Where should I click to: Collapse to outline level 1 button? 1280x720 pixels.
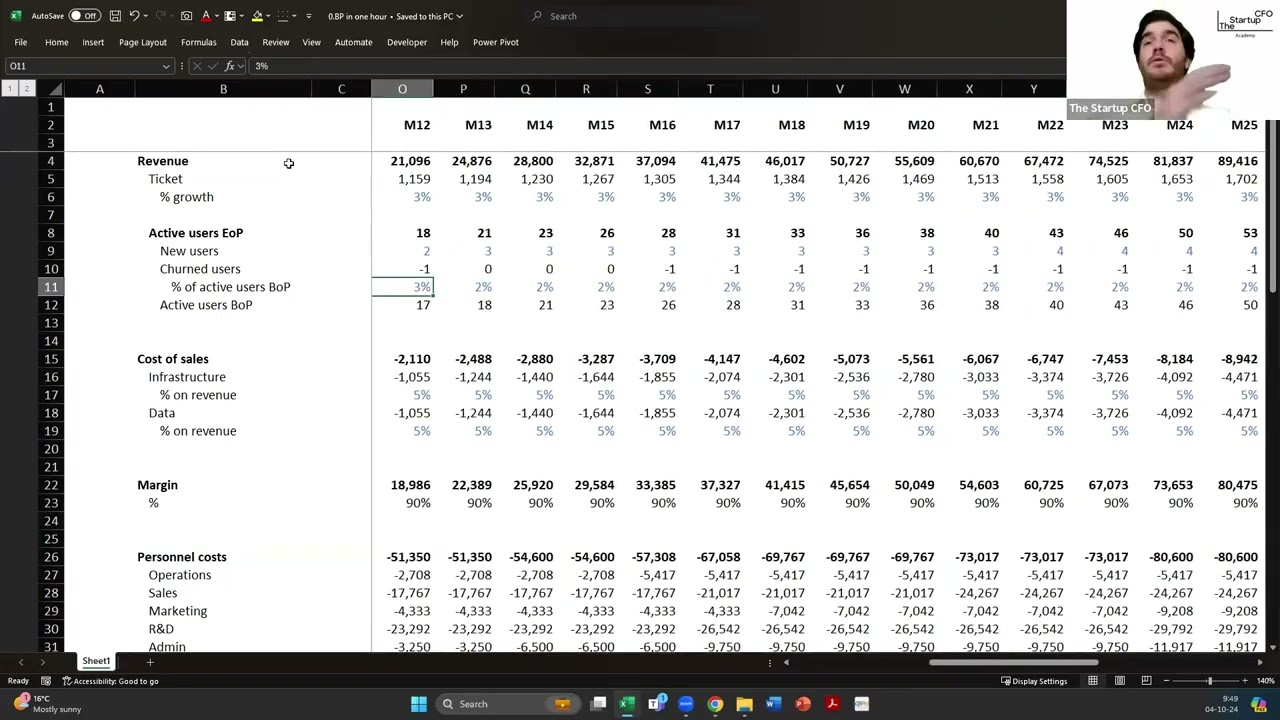pyautogui.click(x=10, y=89)
